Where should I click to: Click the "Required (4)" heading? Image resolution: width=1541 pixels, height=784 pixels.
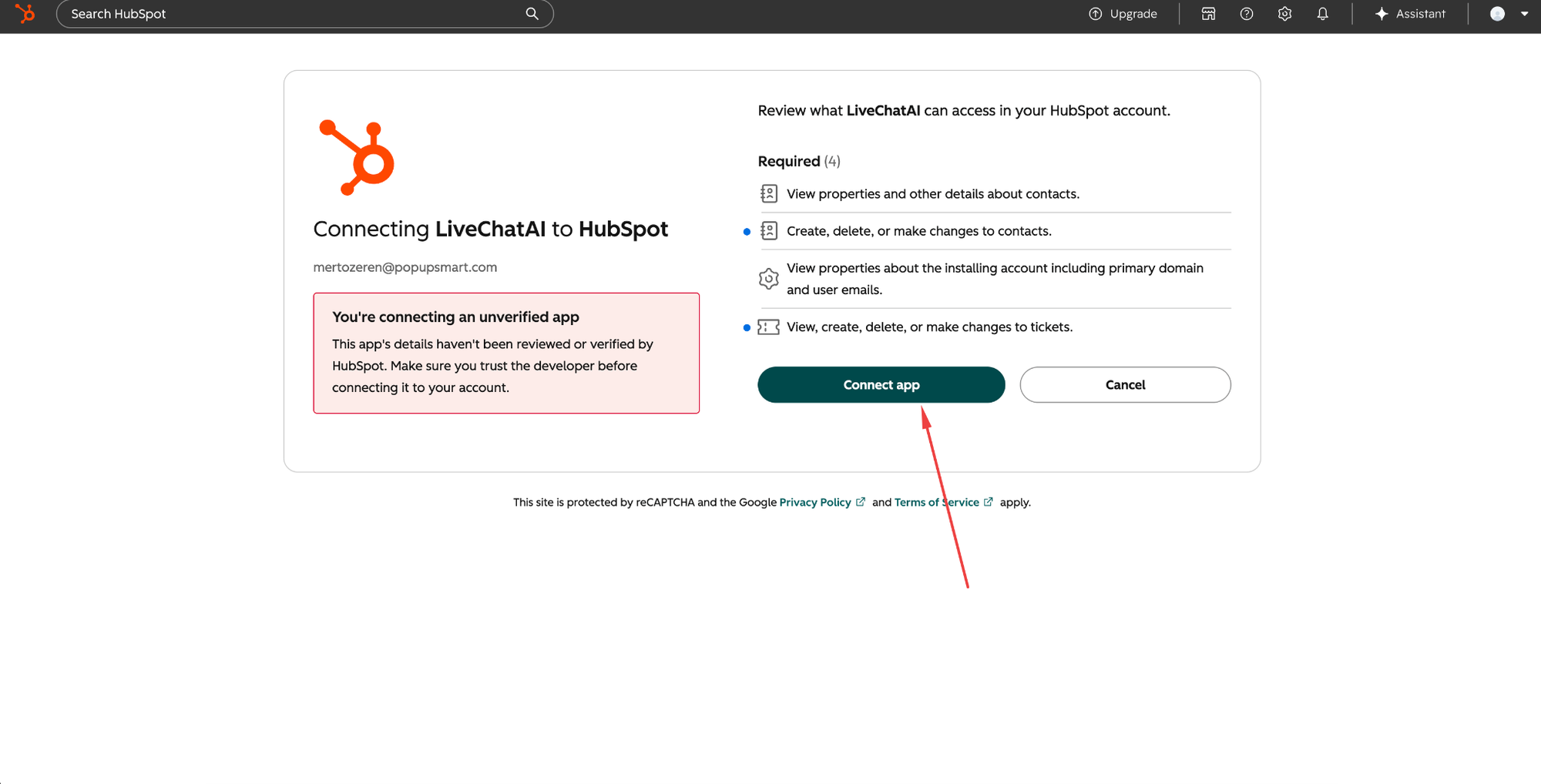pyautogui.click(x=799, y=161)
